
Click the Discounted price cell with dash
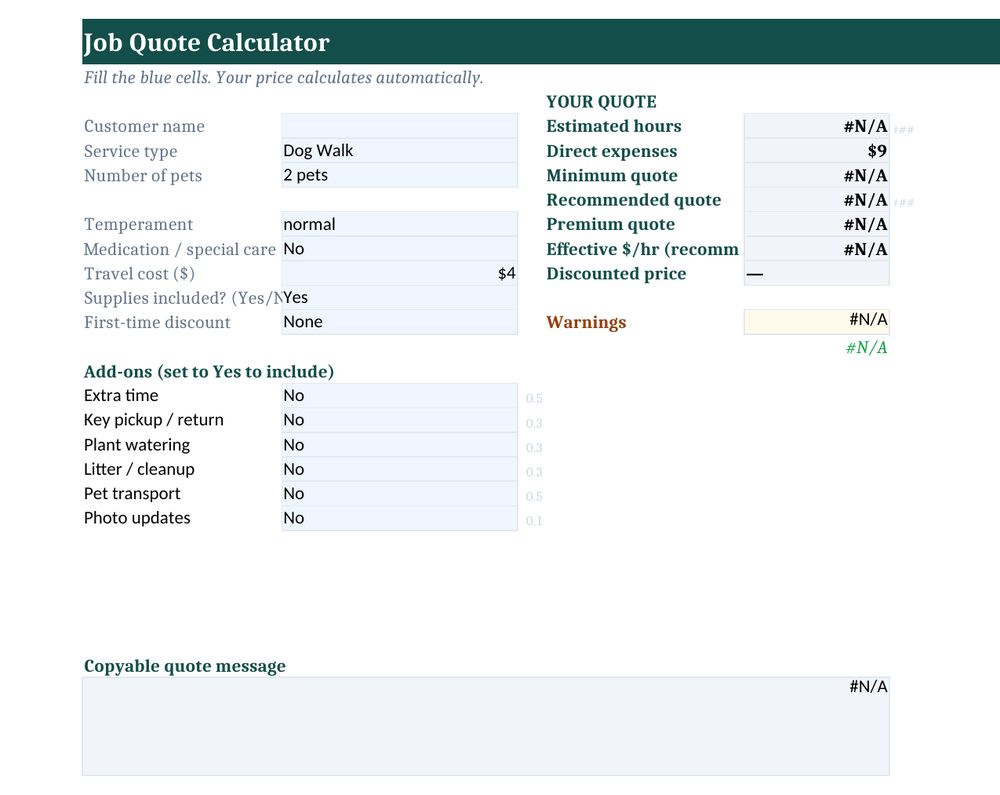coord(816,273)
